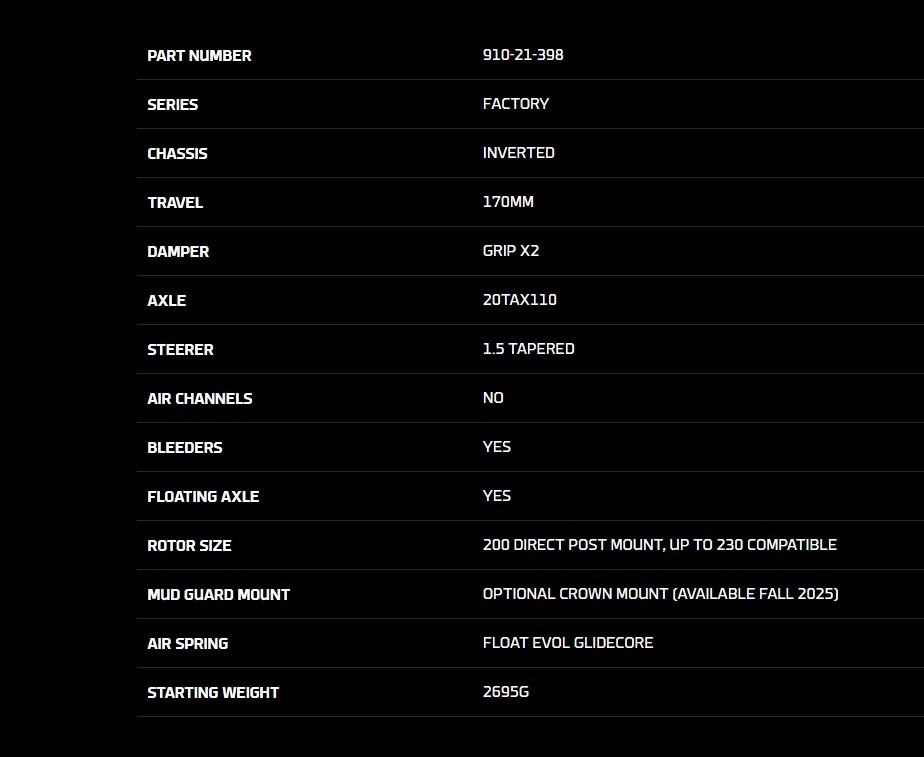Viewport: 924px width, 757px height.
Task: Click the MUD GUARD MOUNT label
Action: (218, 595)
